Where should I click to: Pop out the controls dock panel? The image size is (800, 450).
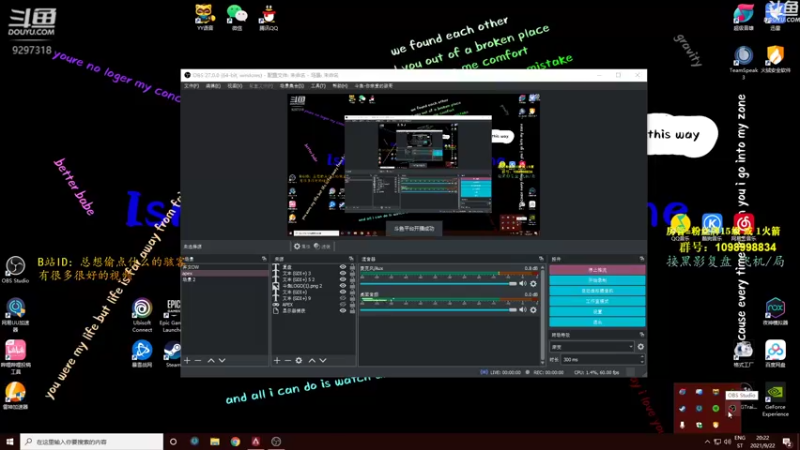641,259
